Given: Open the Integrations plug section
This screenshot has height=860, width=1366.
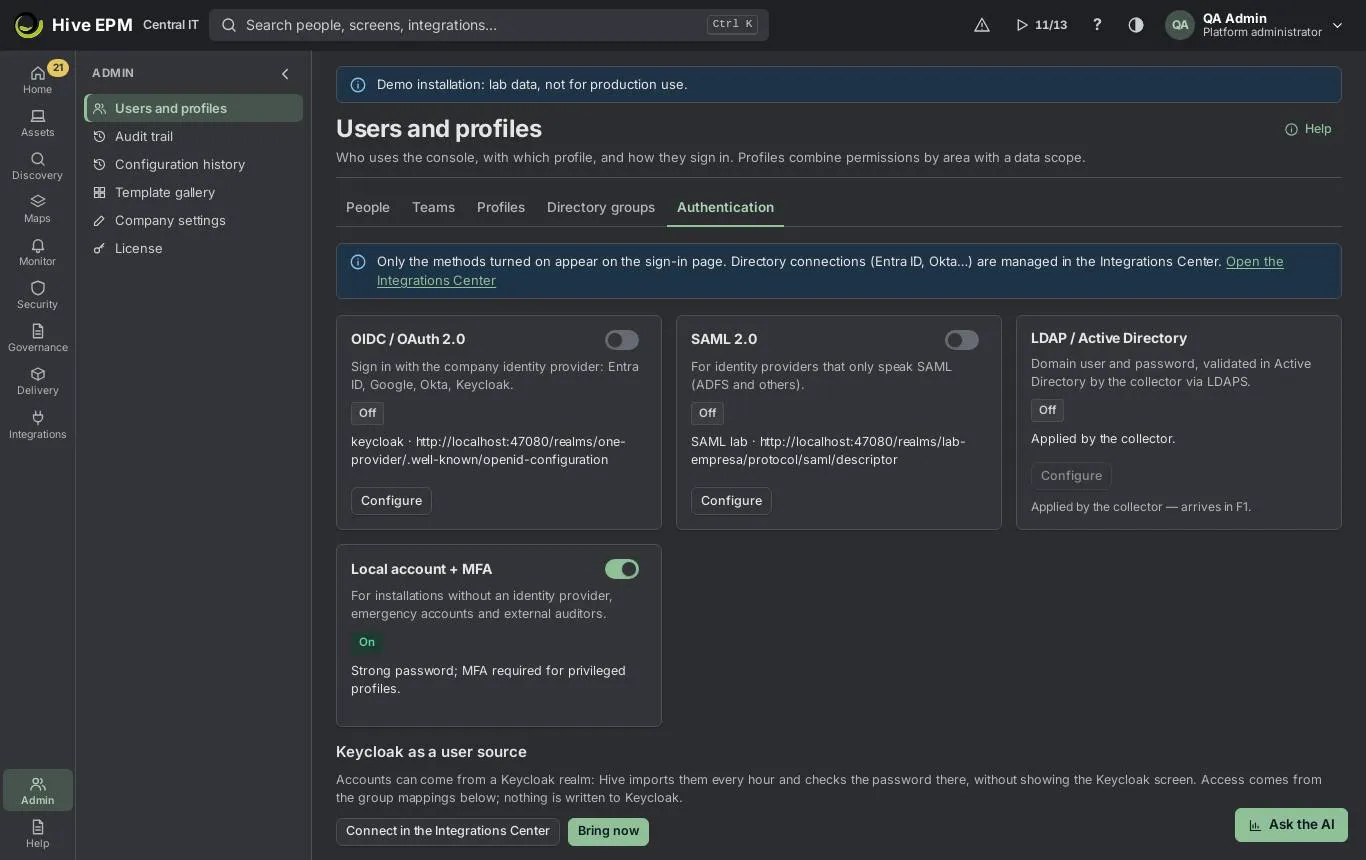Looking at the screenshot, I should (x=37, y=425).
